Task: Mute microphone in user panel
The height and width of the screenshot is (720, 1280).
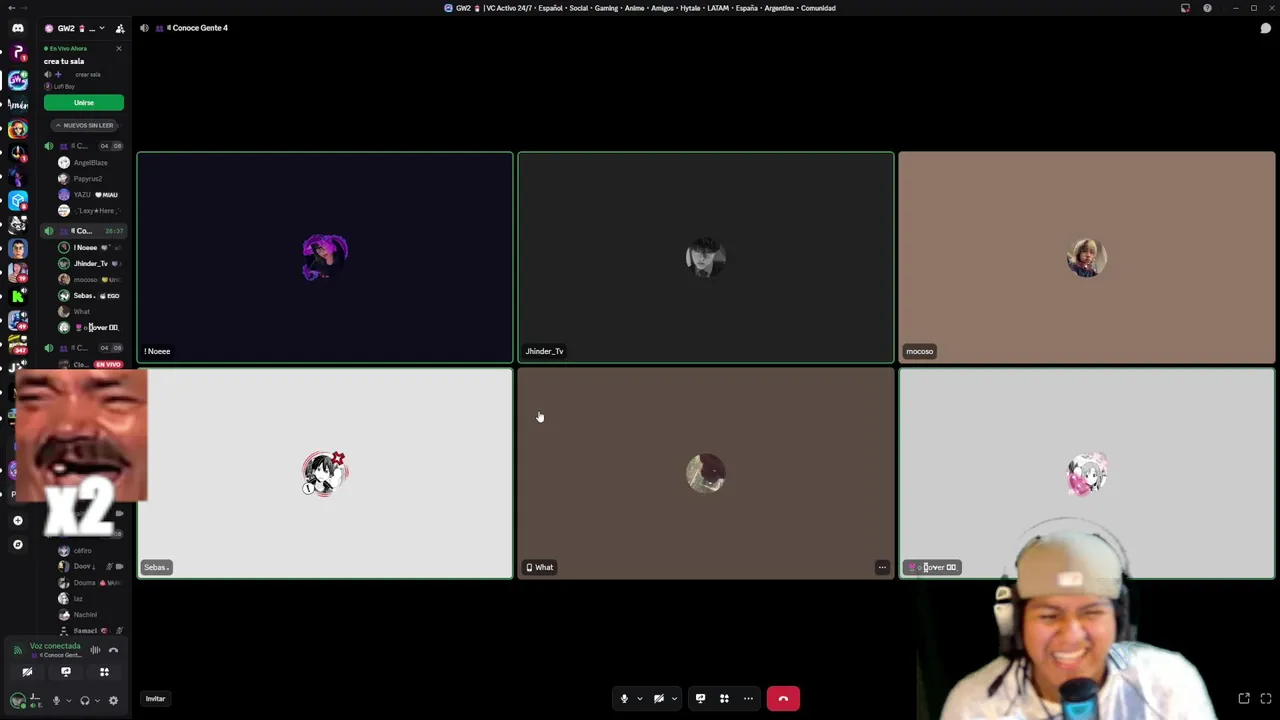Action: [56, 700]
